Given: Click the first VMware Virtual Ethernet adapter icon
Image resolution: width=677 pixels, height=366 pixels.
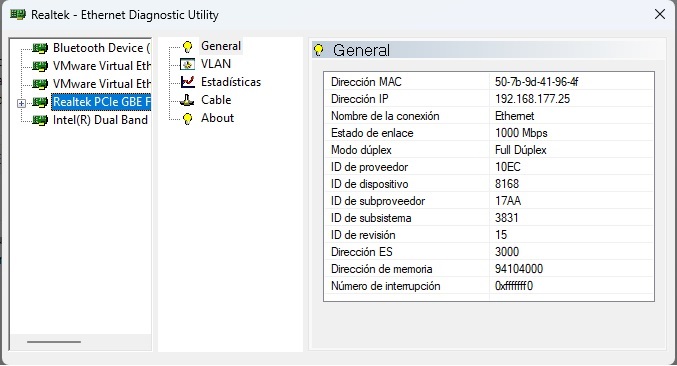Looking at the screenshot, I should (40, 66).
